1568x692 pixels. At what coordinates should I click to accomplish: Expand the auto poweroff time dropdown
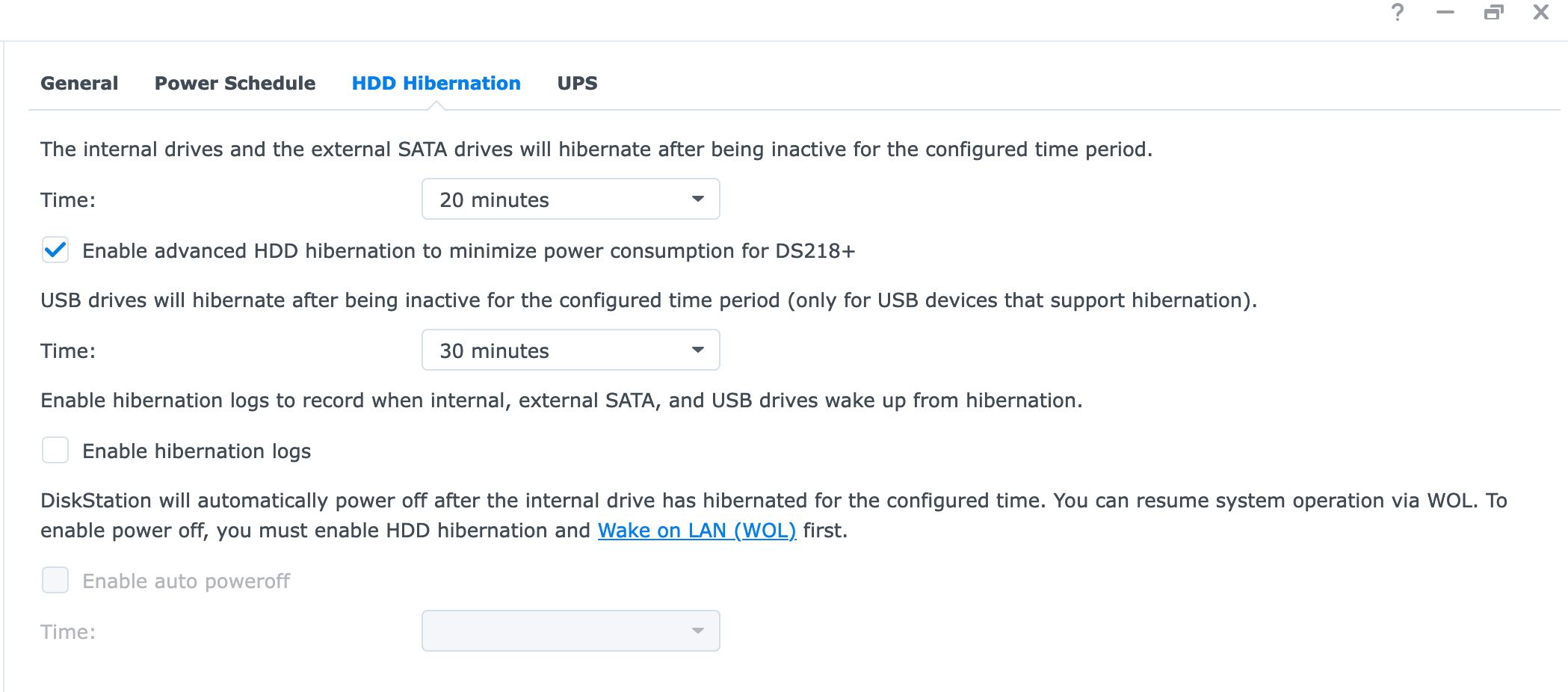pos(570,631)
